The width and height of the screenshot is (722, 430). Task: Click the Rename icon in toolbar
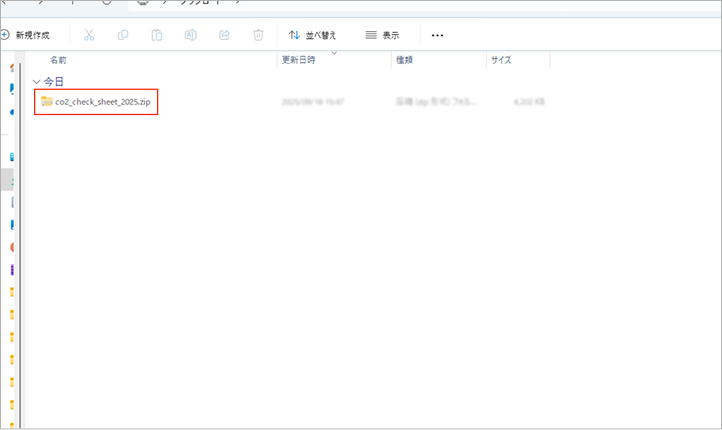click(x=190, y=35)
